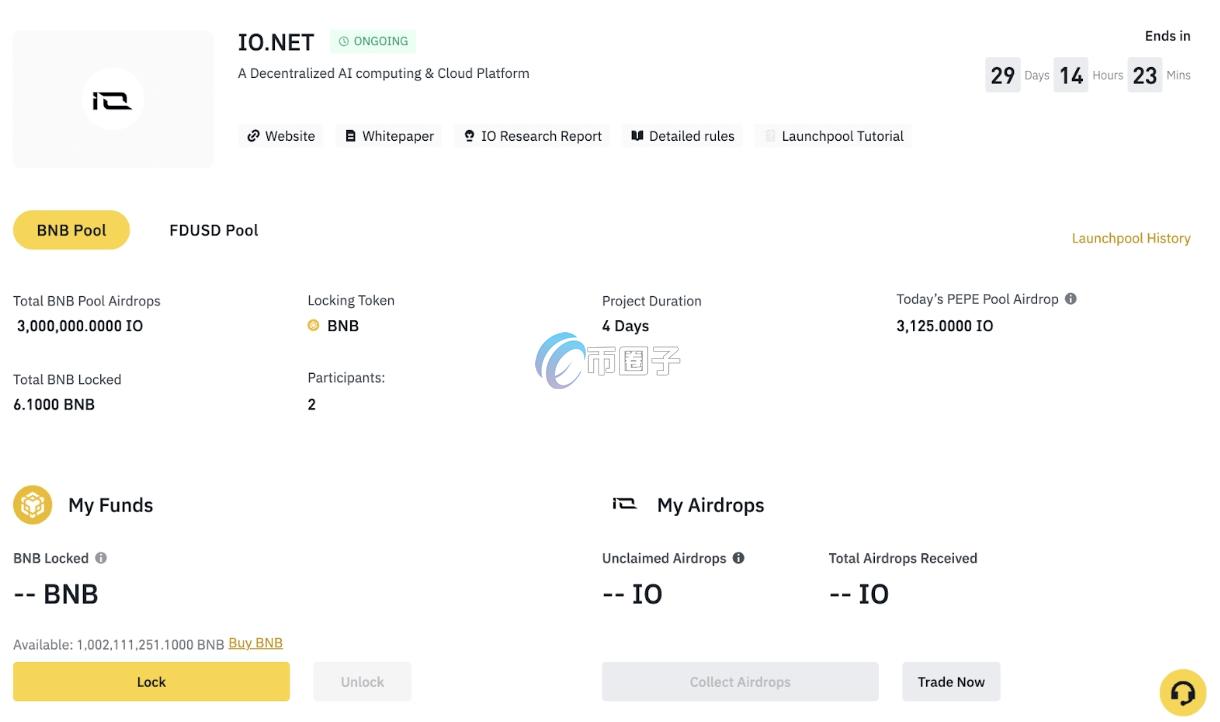Viewport: 1220px width, 722px height.
Task: Click the headset support chat icon
Action: tap(1182, 693)
